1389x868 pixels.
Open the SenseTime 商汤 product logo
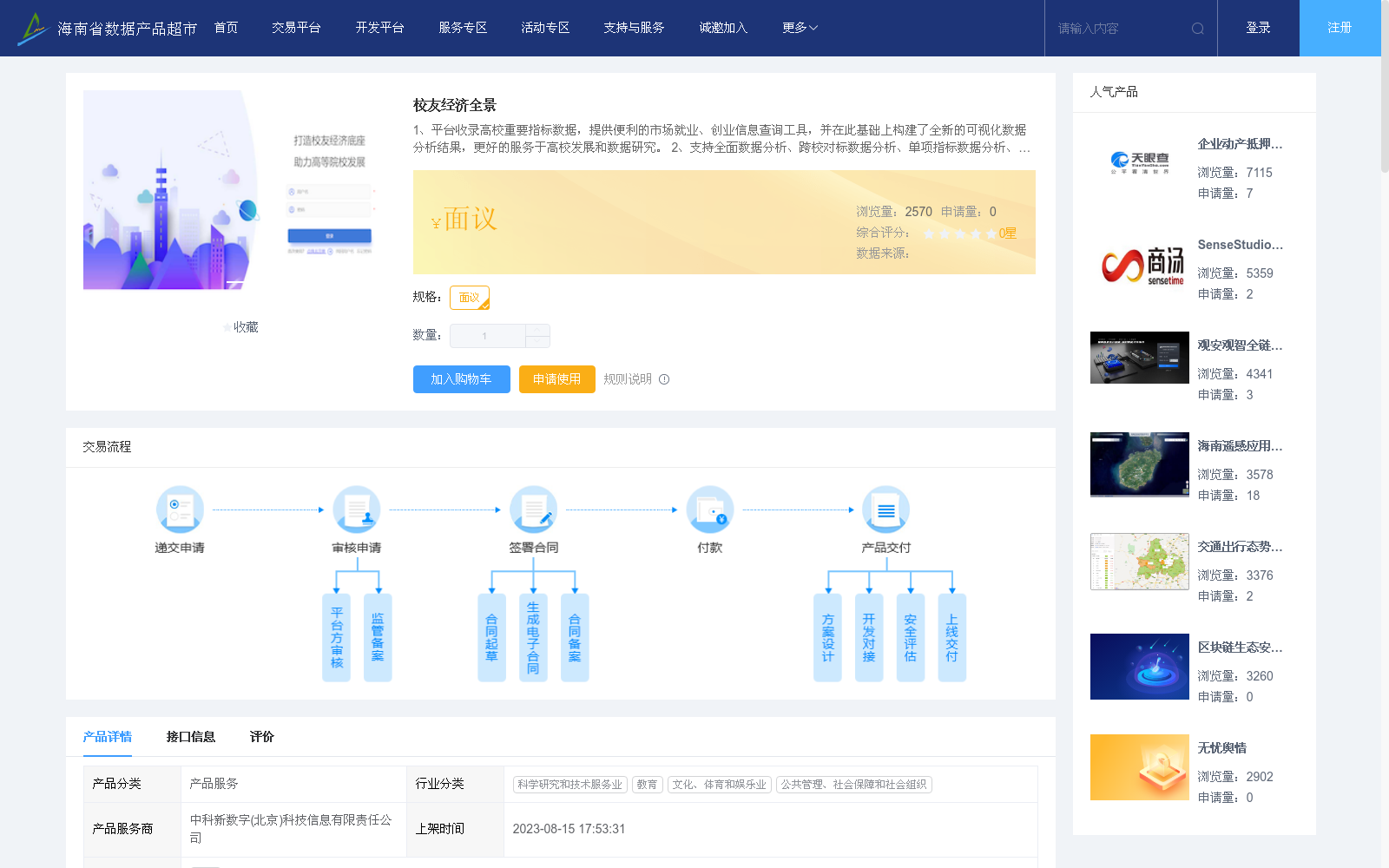click(x=1140, y=264)
